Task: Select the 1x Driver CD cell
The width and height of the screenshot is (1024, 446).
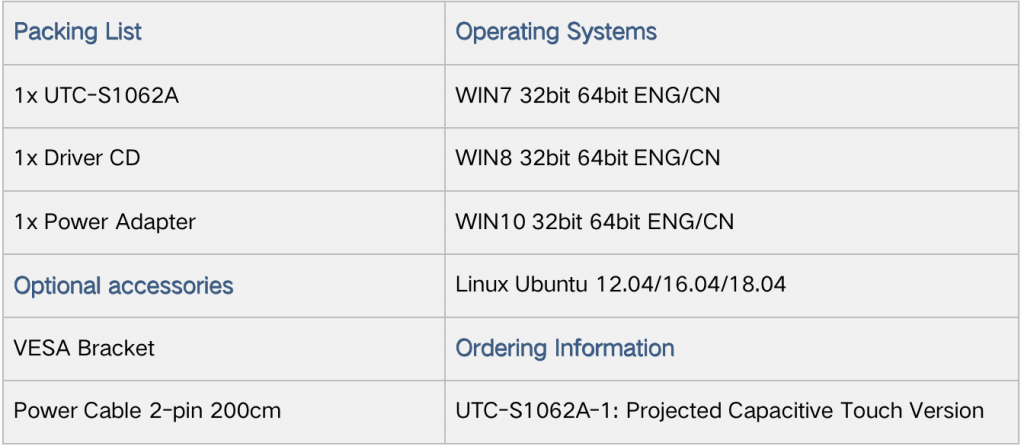Action: [224, 159]
